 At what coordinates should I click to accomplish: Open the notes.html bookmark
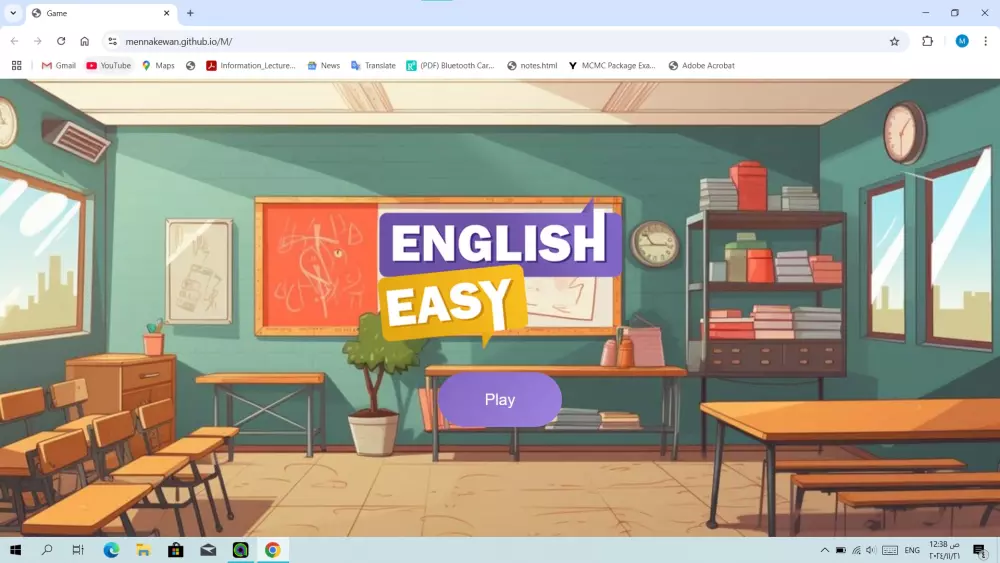coord(532,66)
